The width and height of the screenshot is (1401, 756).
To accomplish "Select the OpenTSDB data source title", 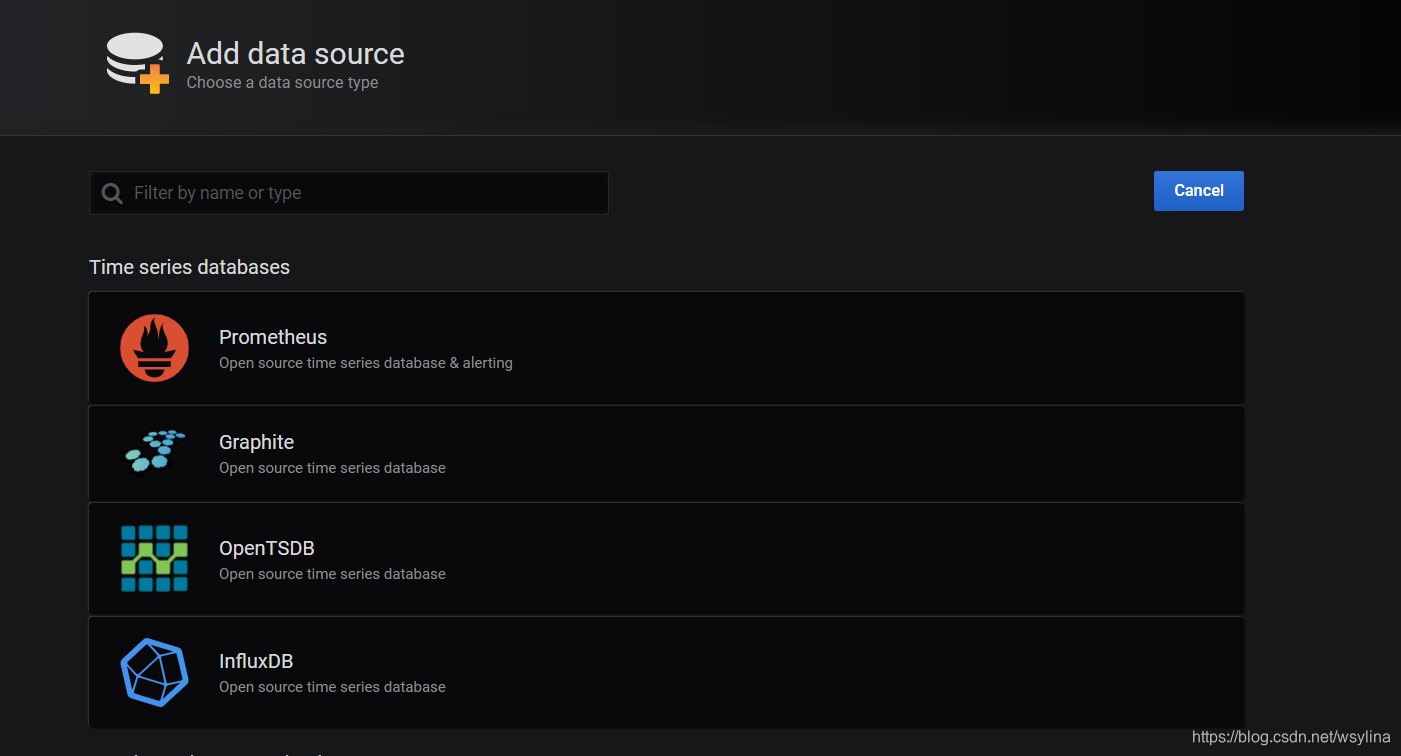I will pyautogui.click(x=267, y=548).
